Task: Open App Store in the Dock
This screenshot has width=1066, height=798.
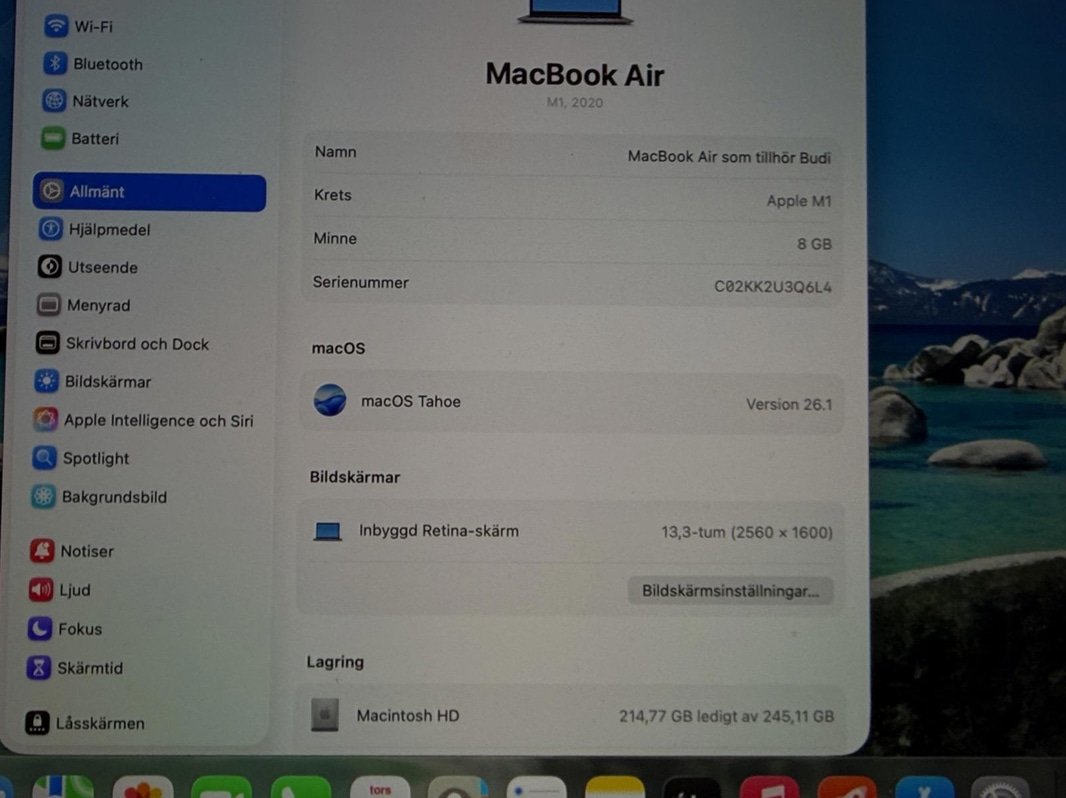Action: 925,787
